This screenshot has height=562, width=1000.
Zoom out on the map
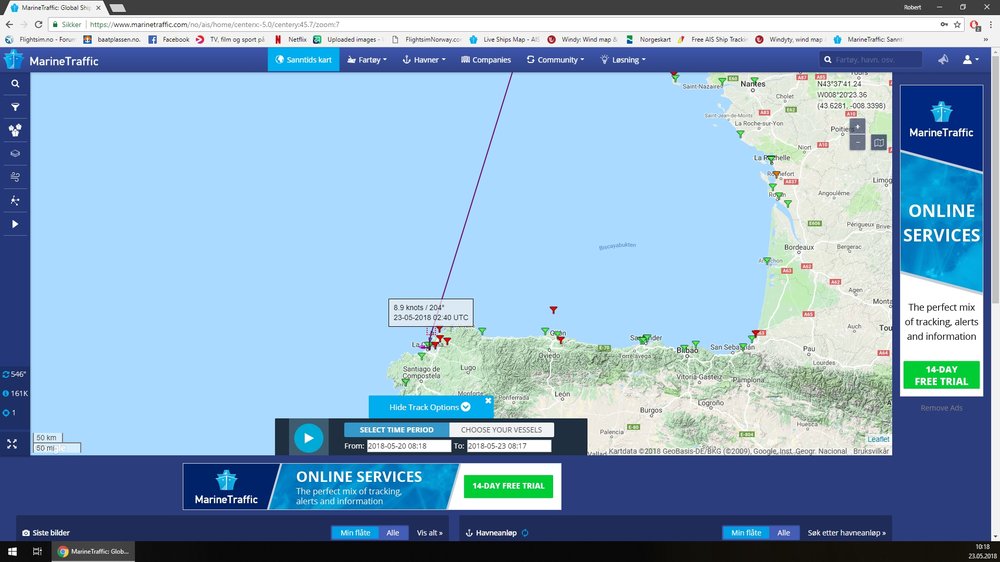pos(857,142)
